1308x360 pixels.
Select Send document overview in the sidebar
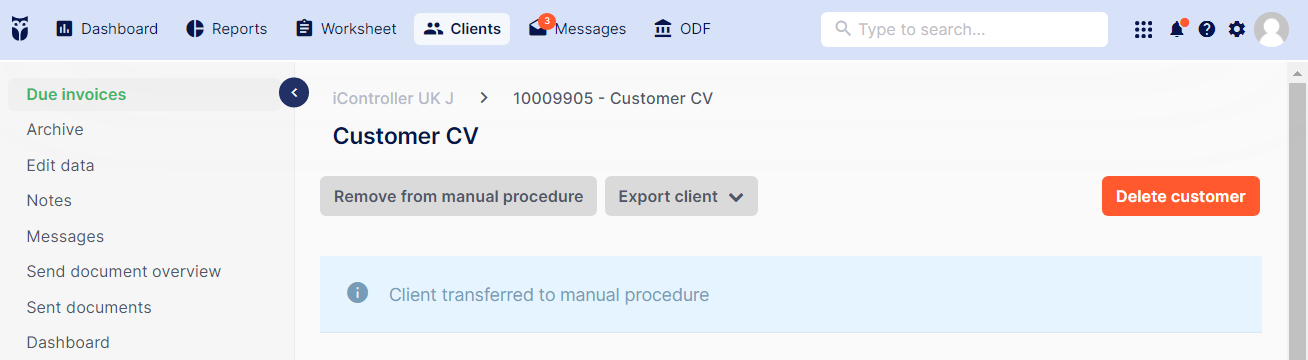pos(124,271)
